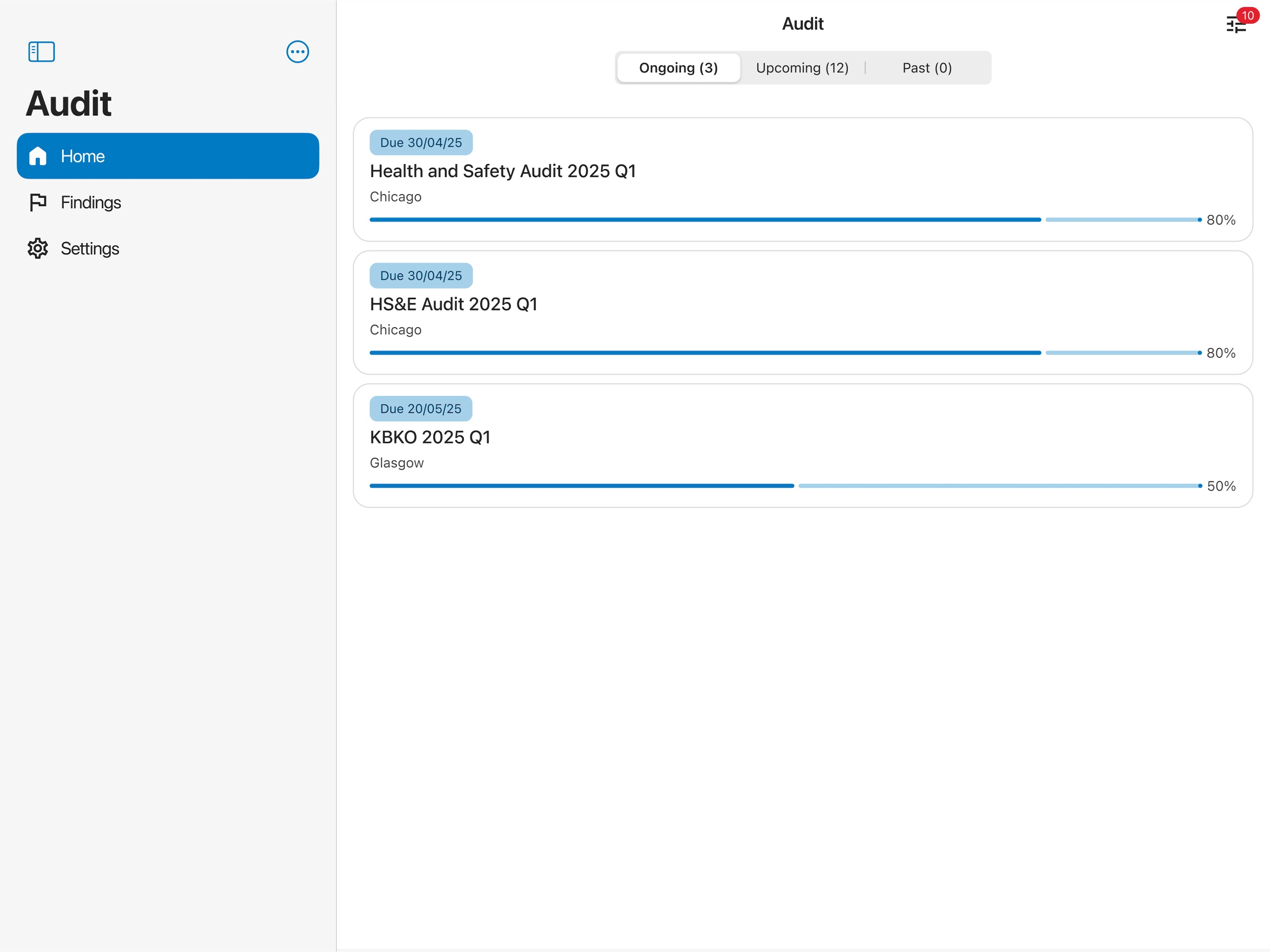Click 80% label on HS&E Audit
Viewport: 1270px width, 952px height.
pos(1221,353)
